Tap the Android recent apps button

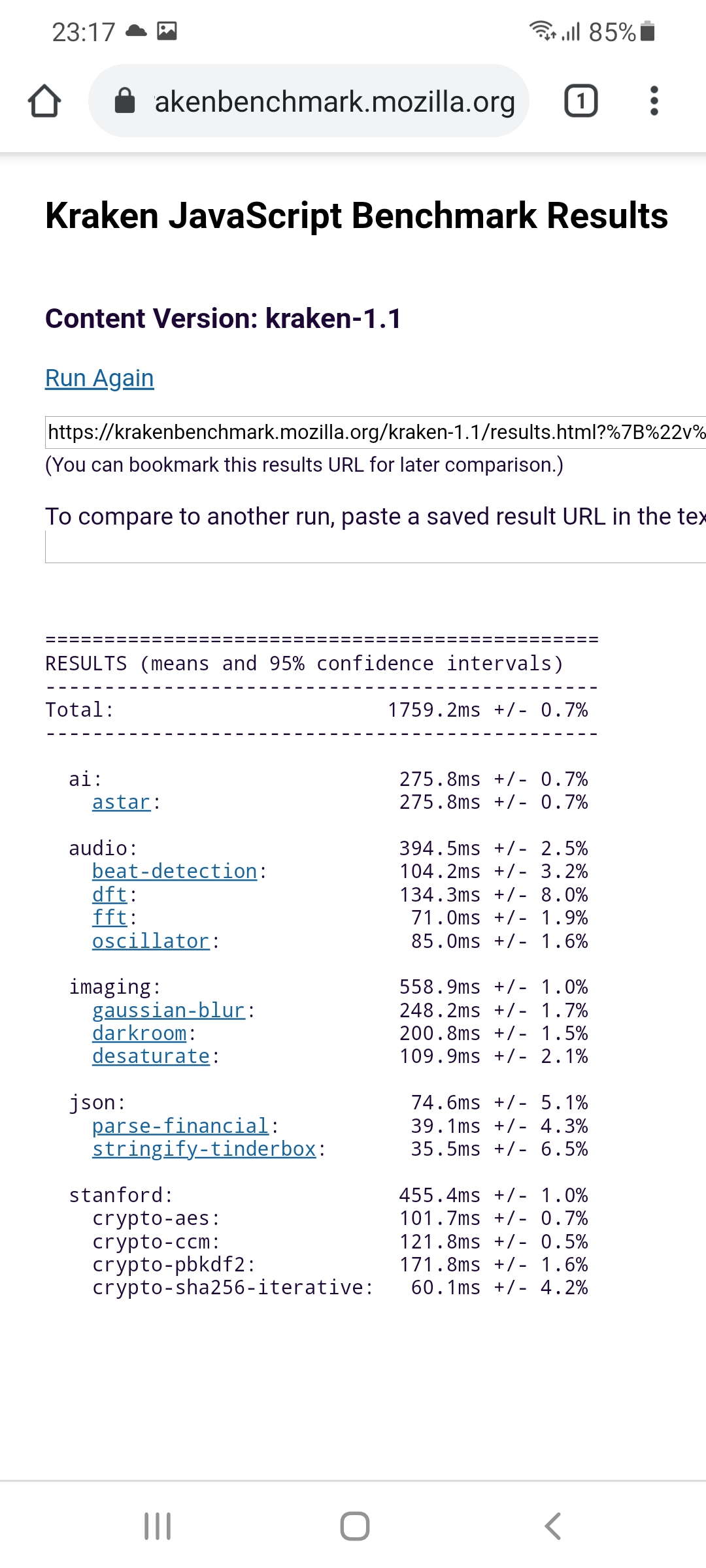coord(158,1526)
